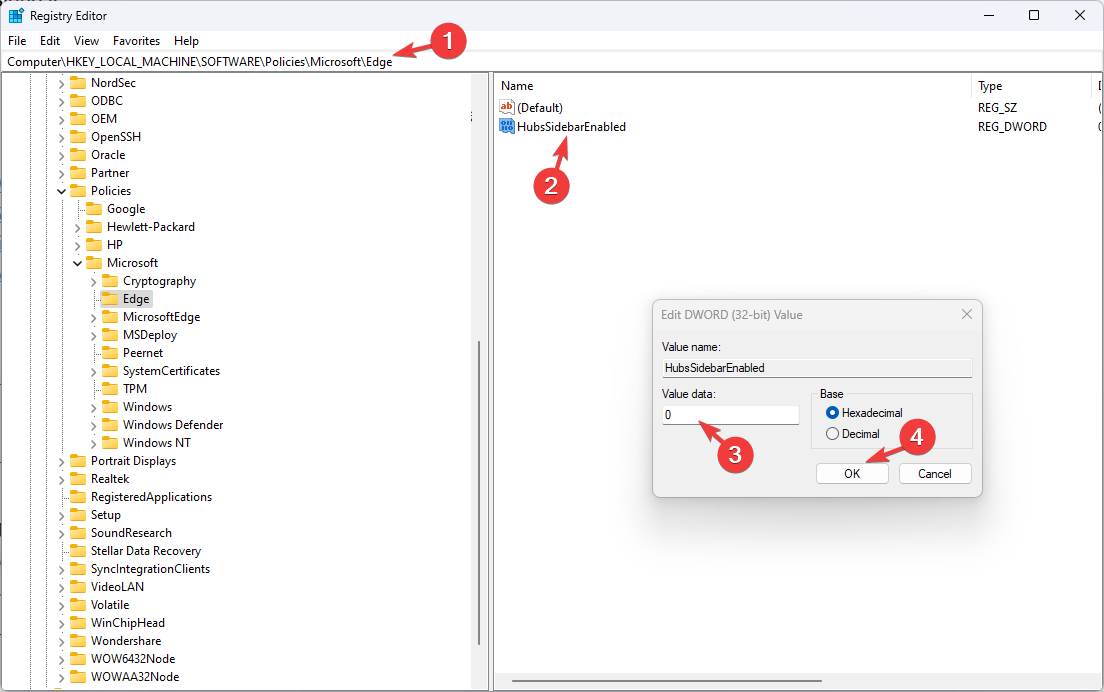Select the Realtek folder icon
Image resolution: width=1104 pixels, height=692 pixels.
[x=78, y=479]
